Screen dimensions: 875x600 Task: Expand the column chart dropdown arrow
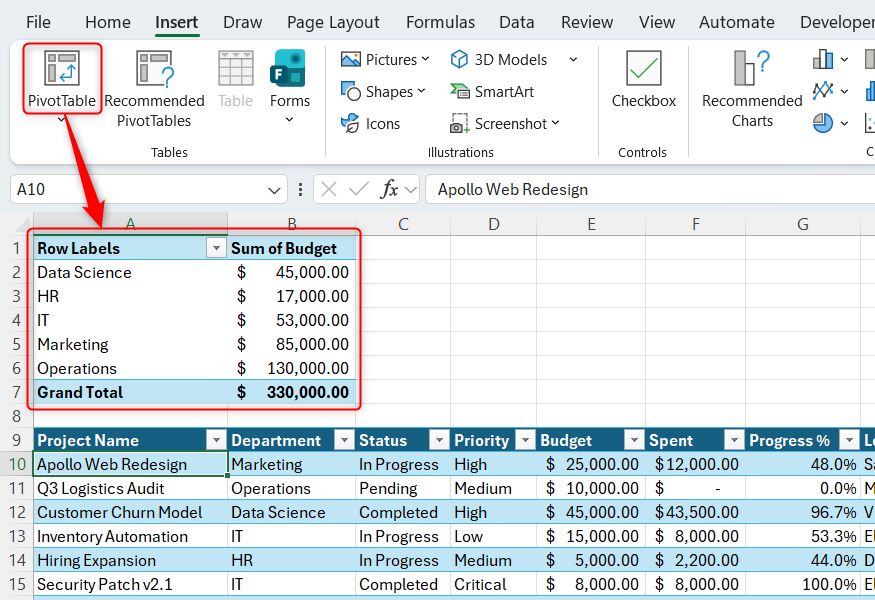pyautogui.click(x=844, y=59)
